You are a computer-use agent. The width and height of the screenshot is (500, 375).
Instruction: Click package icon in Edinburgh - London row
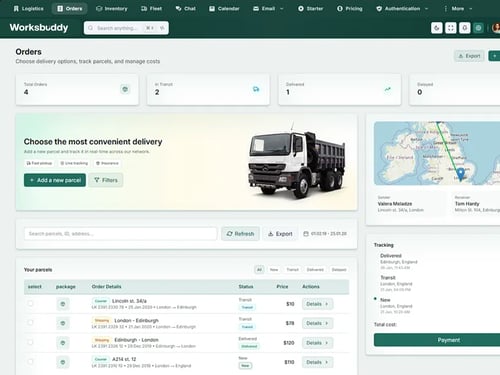[63, 343]
